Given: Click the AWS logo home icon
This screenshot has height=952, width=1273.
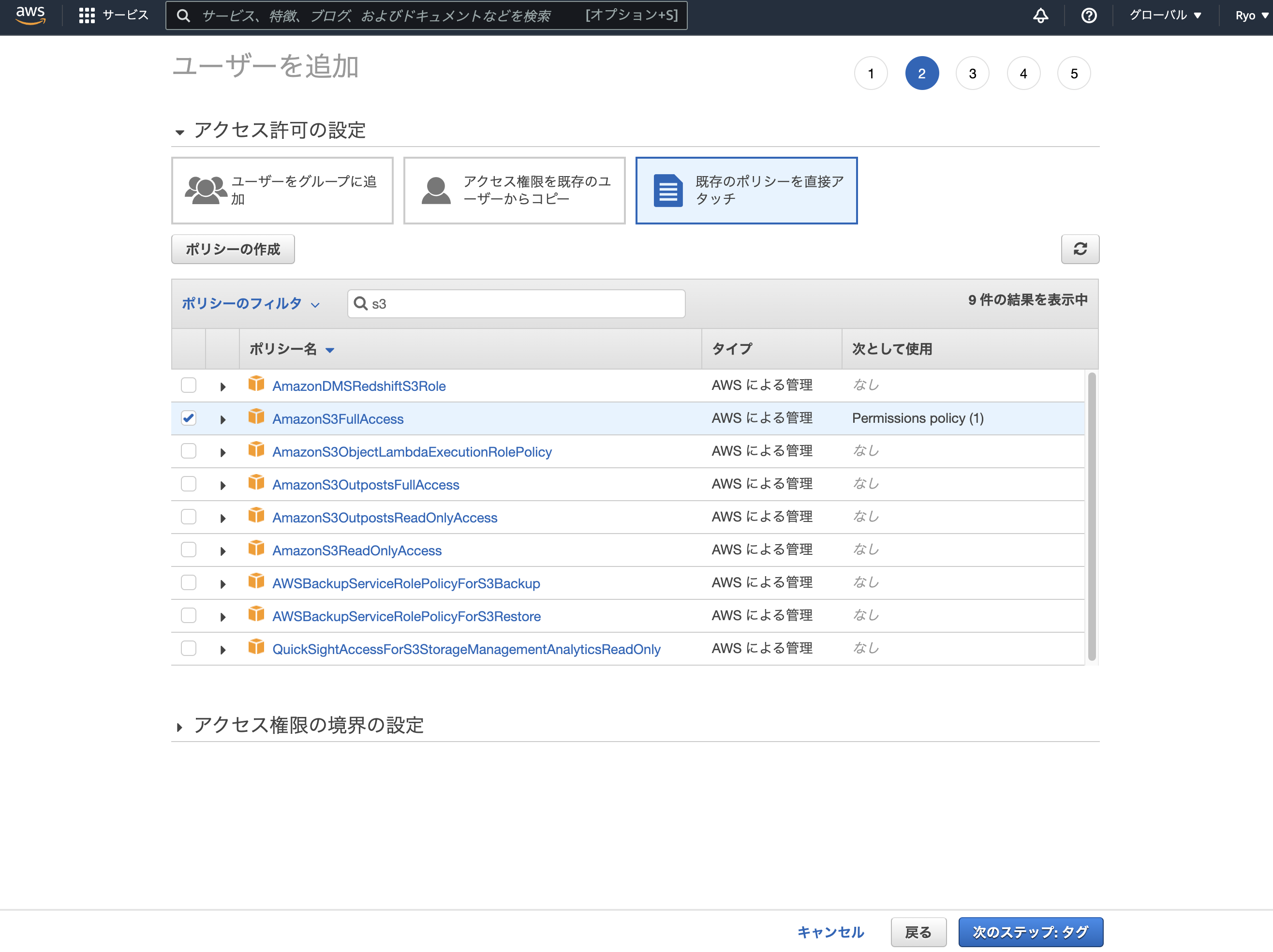Looking at the screenshot, I should (x=30, y=15).
